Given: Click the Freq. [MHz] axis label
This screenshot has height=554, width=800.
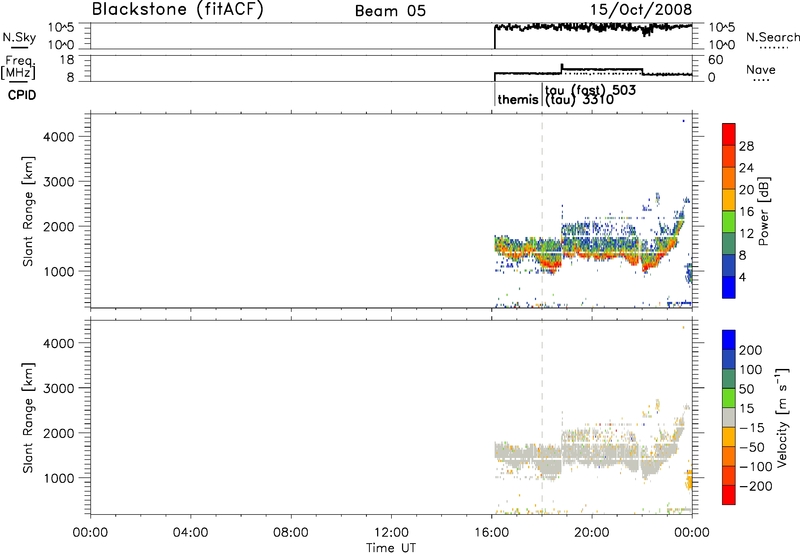Looking at the screenshot, I should point(19,67).
